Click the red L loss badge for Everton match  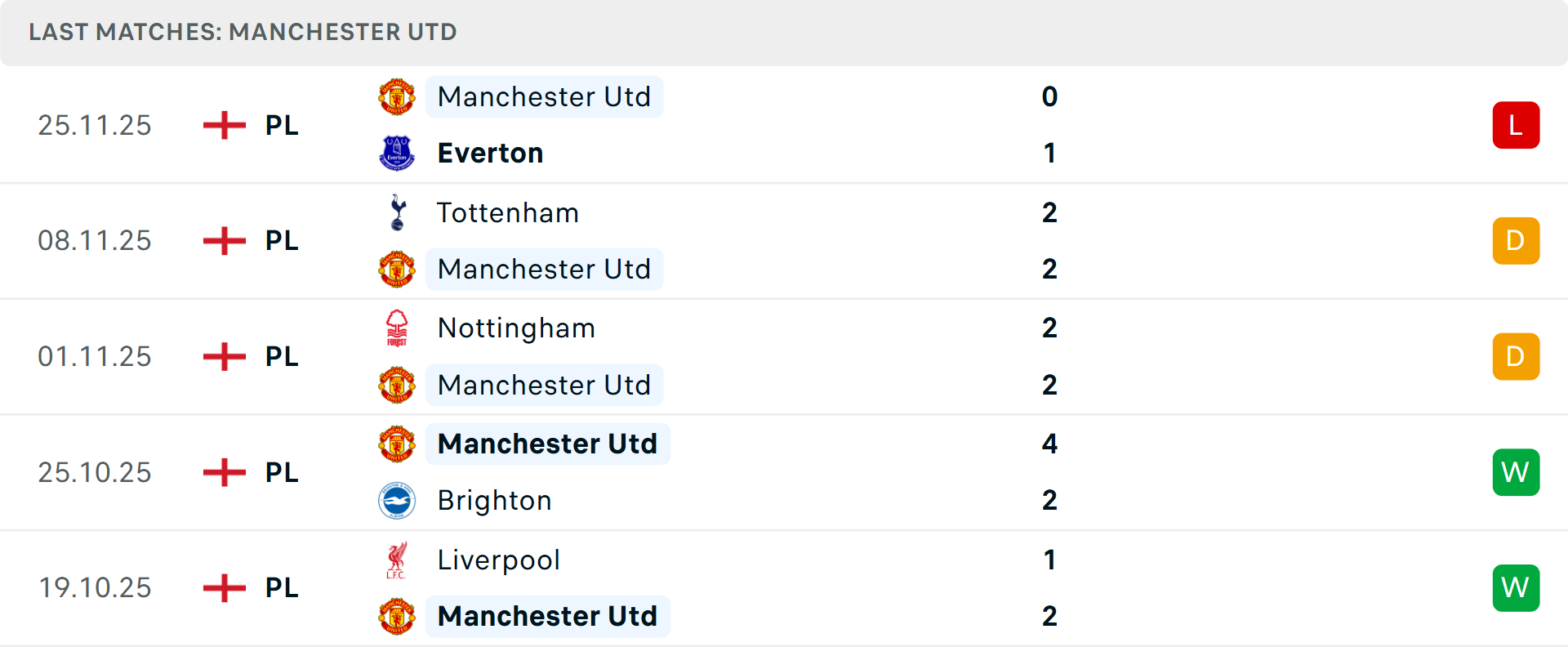click(1516, 125)
